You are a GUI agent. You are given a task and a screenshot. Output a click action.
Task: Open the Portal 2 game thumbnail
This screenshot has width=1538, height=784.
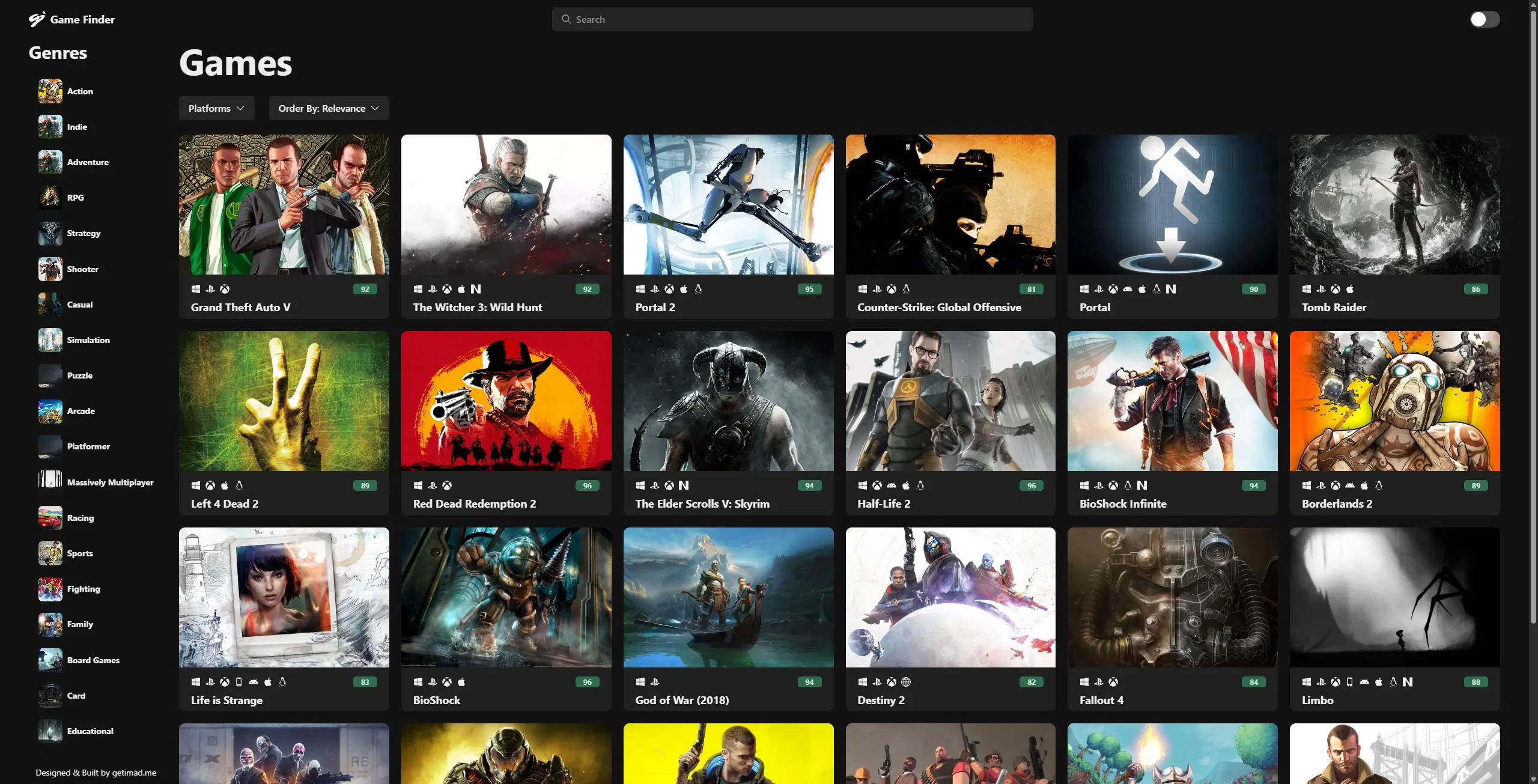coord(729,204)
